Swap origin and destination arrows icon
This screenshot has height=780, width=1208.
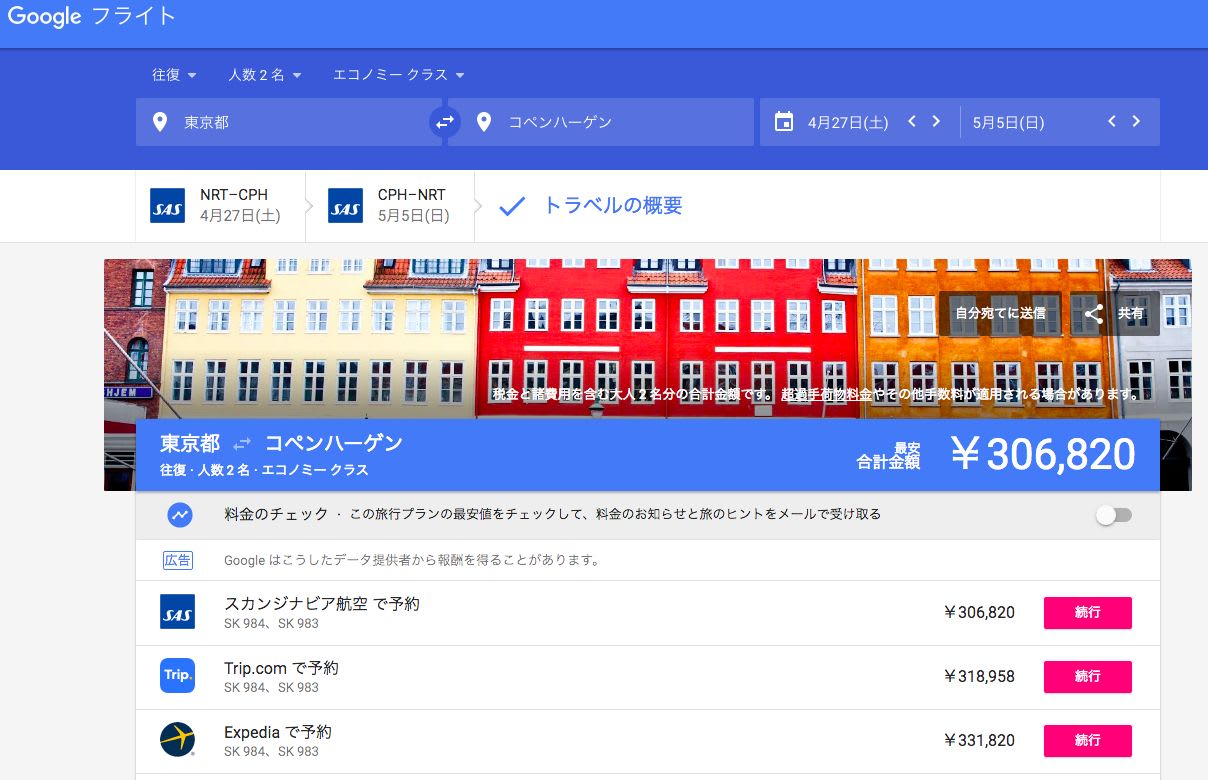pyautogui.click(x=444, y=122)
